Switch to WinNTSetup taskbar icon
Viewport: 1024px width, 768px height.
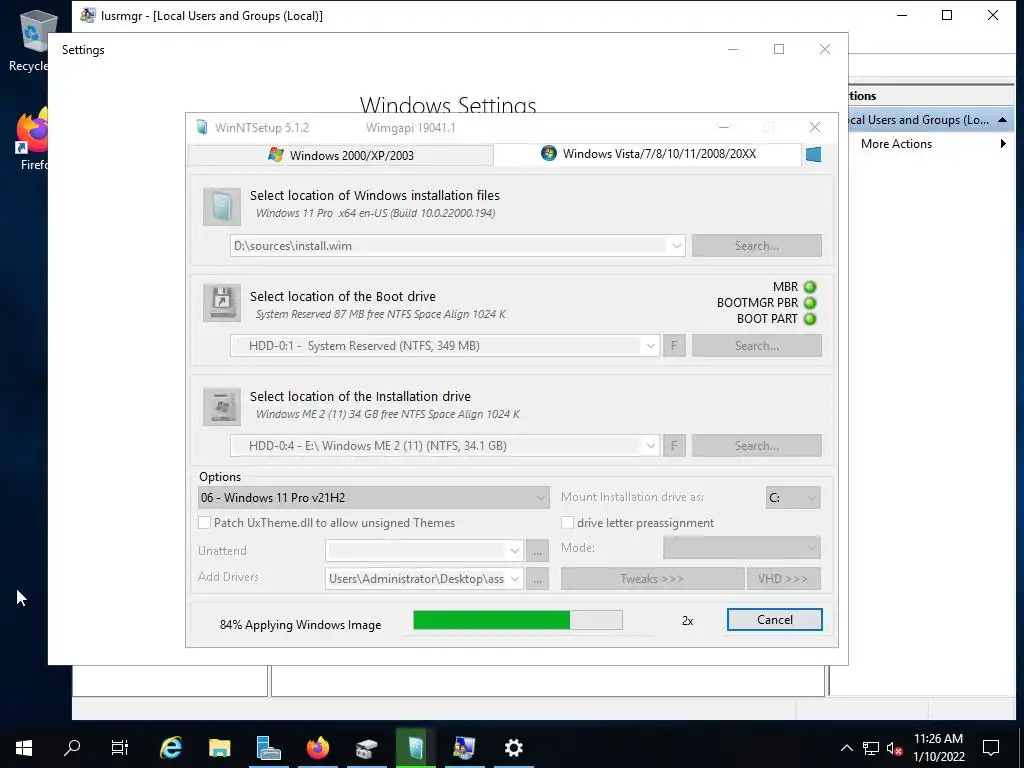click(x=415, y=748)
